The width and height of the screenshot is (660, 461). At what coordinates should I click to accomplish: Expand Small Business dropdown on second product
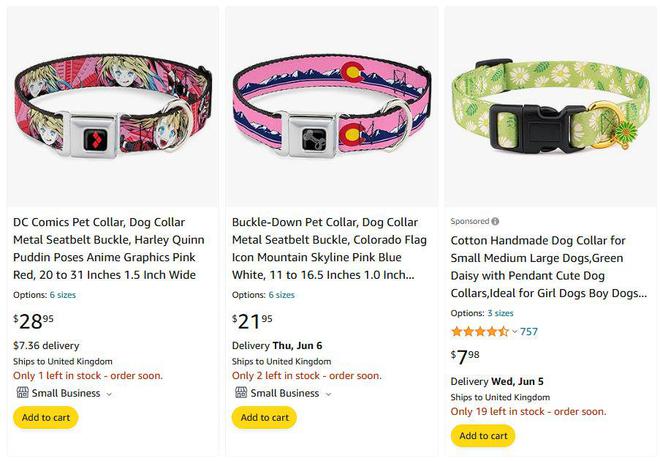pos(329,394)
